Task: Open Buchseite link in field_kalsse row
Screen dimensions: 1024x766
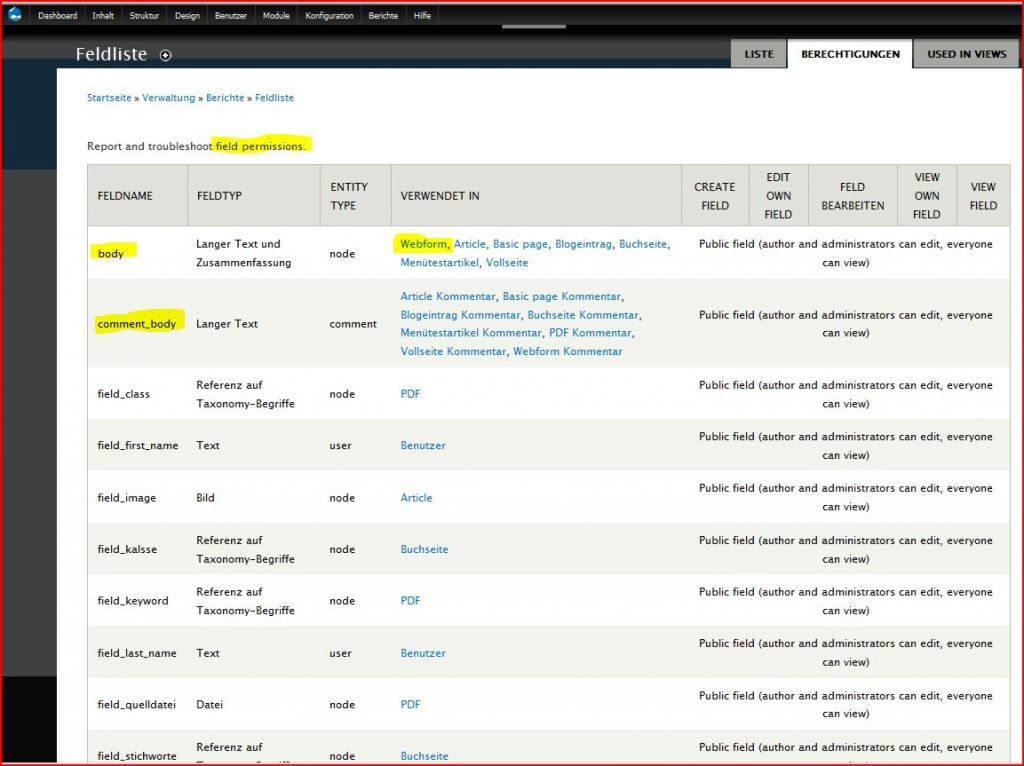Action: [424, 550]
